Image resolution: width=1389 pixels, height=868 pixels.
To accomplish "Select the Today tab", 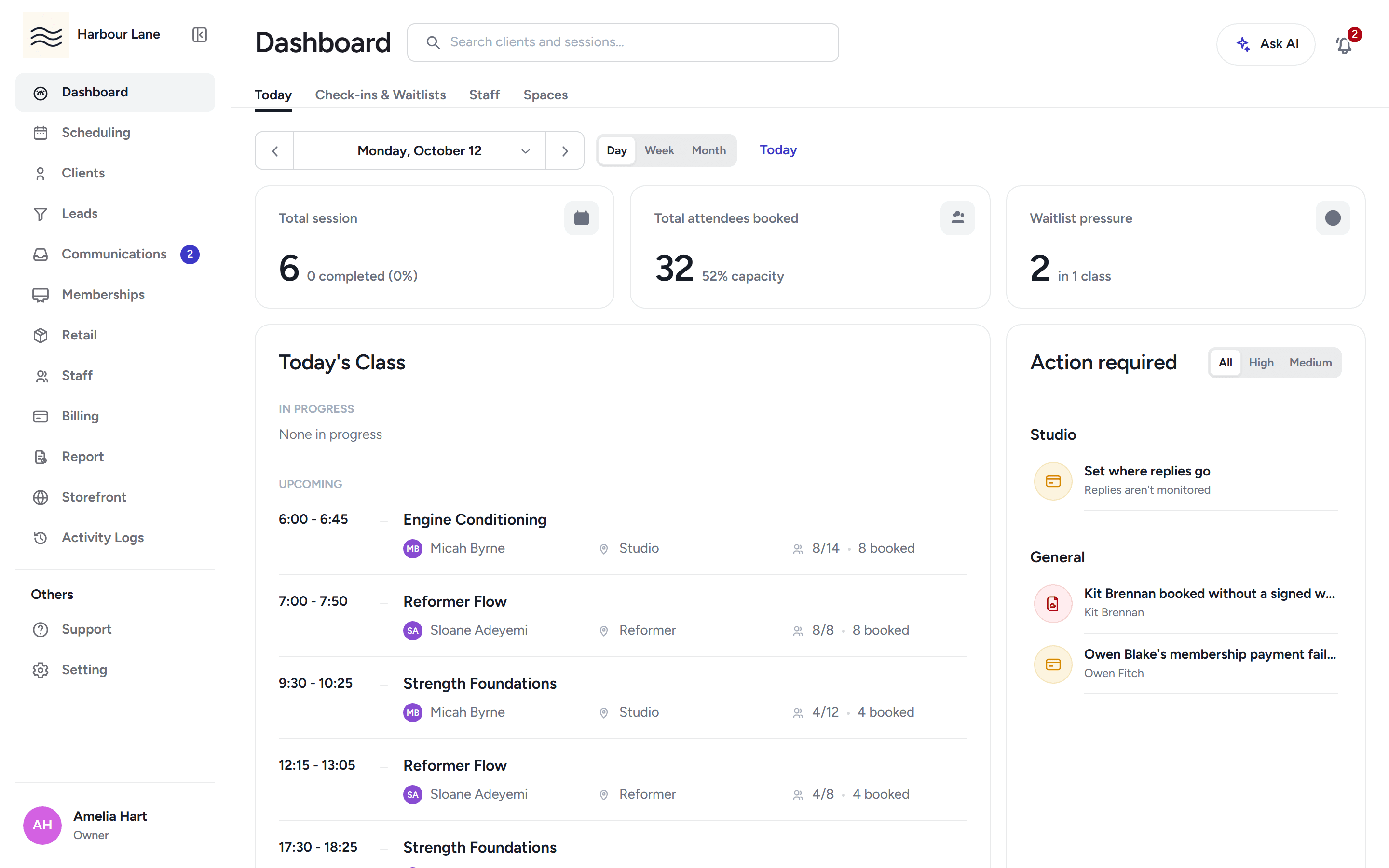I will [x=273, y=95].
